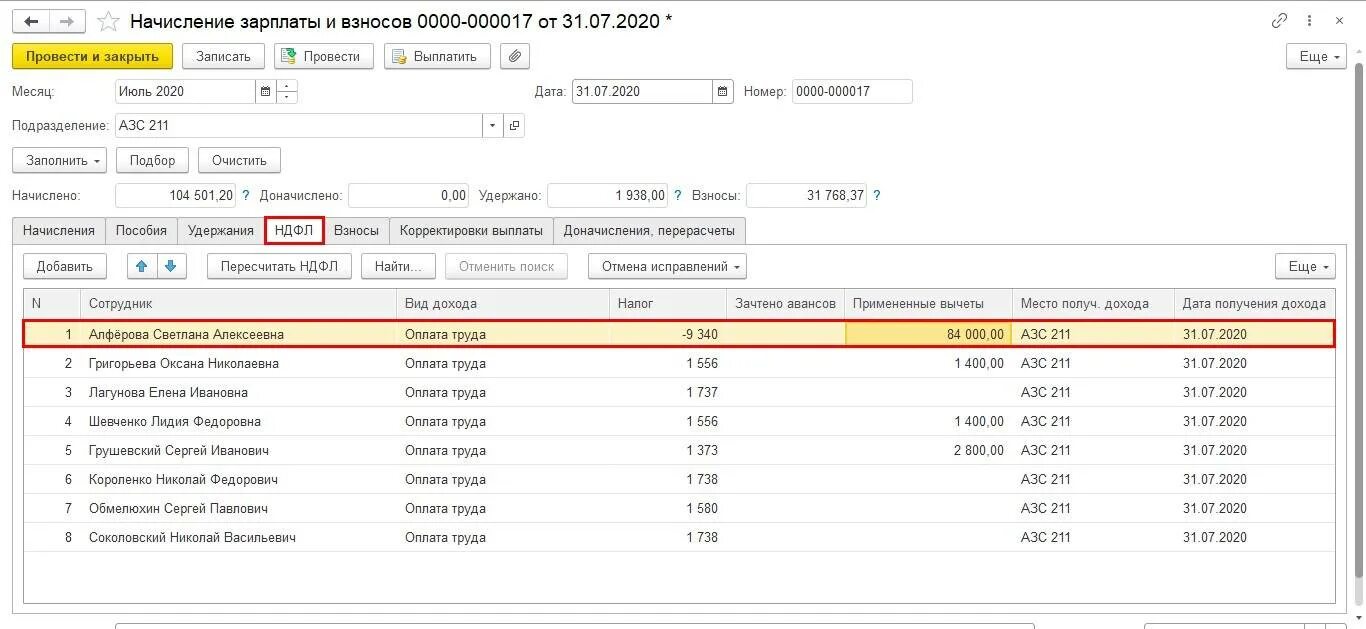Open the three-dots window menu
The height and width of the screenshot is (629, 1366).
pos(1310,21)
